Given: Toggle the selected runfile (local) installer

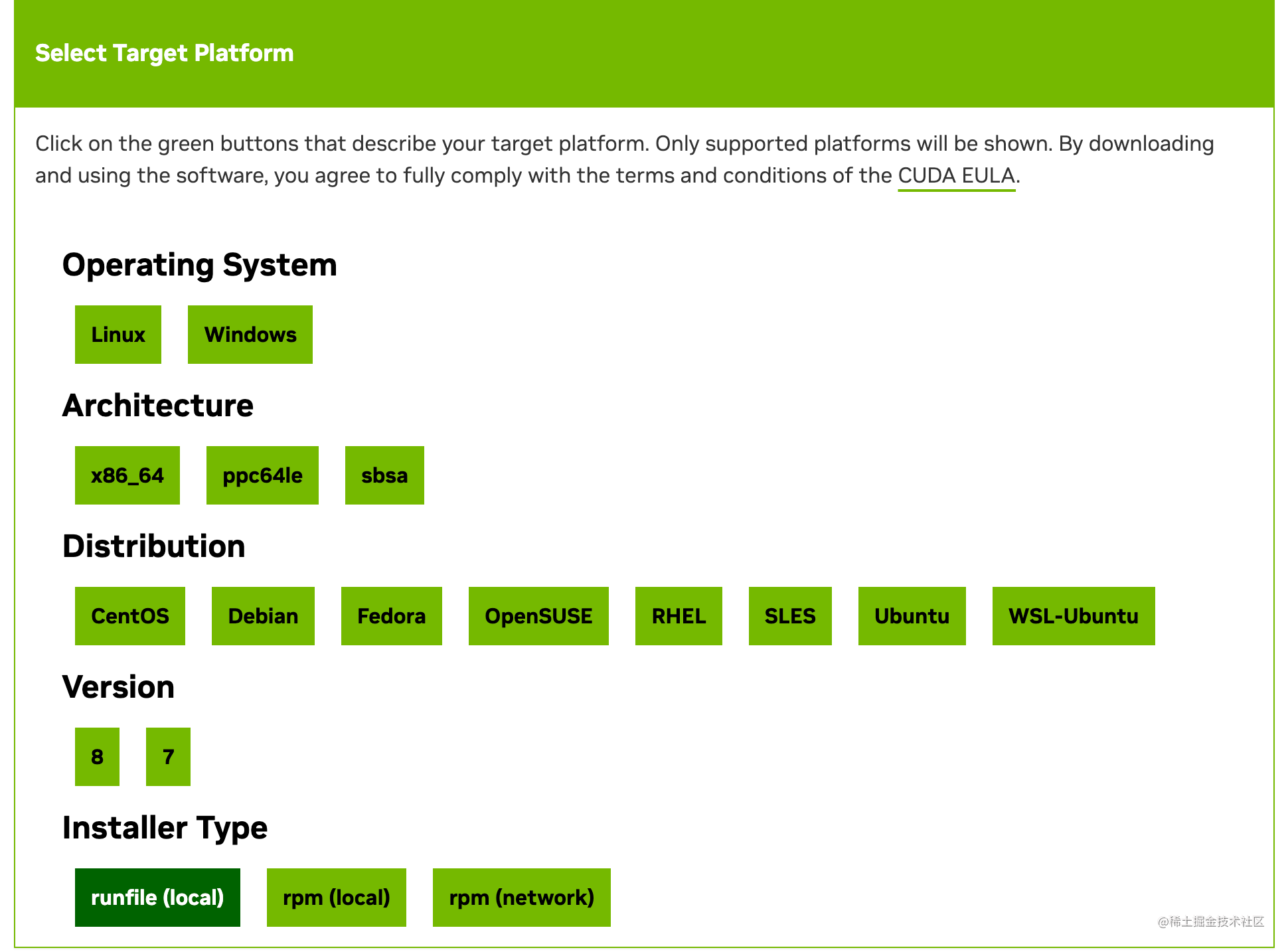Looking at the screenshot, I should (x=157, y=898).
